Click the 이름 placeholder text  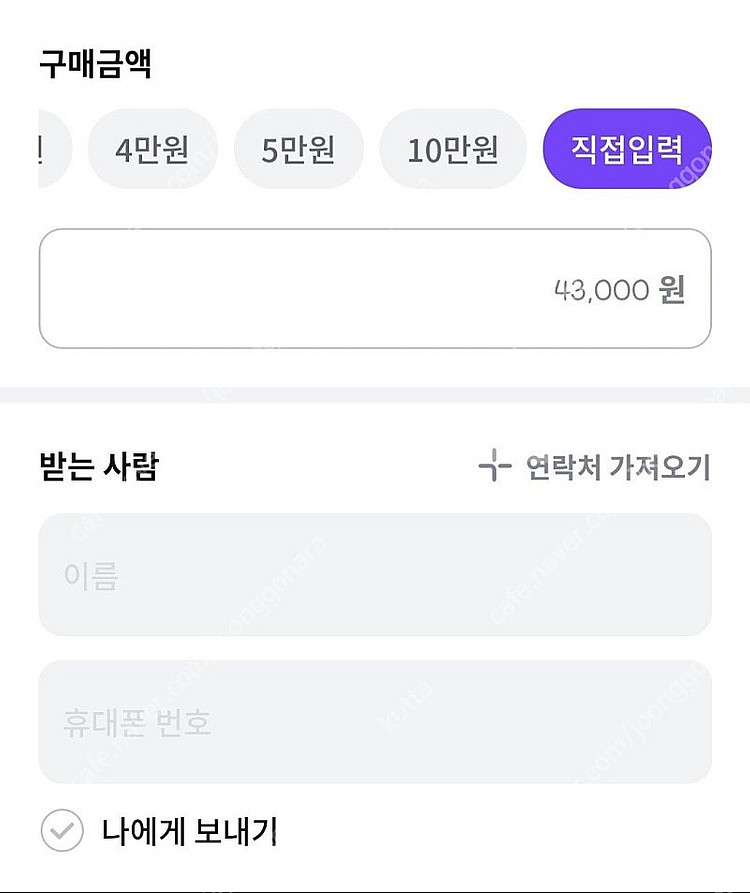click(x=91, y=576)
